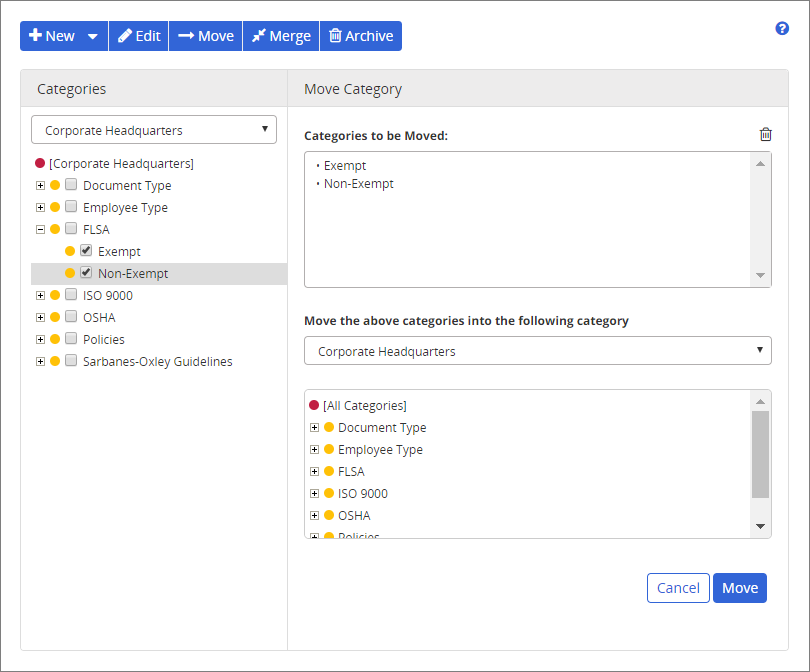
Task: Click the Merge toolbar button
Action: point(280,36)
